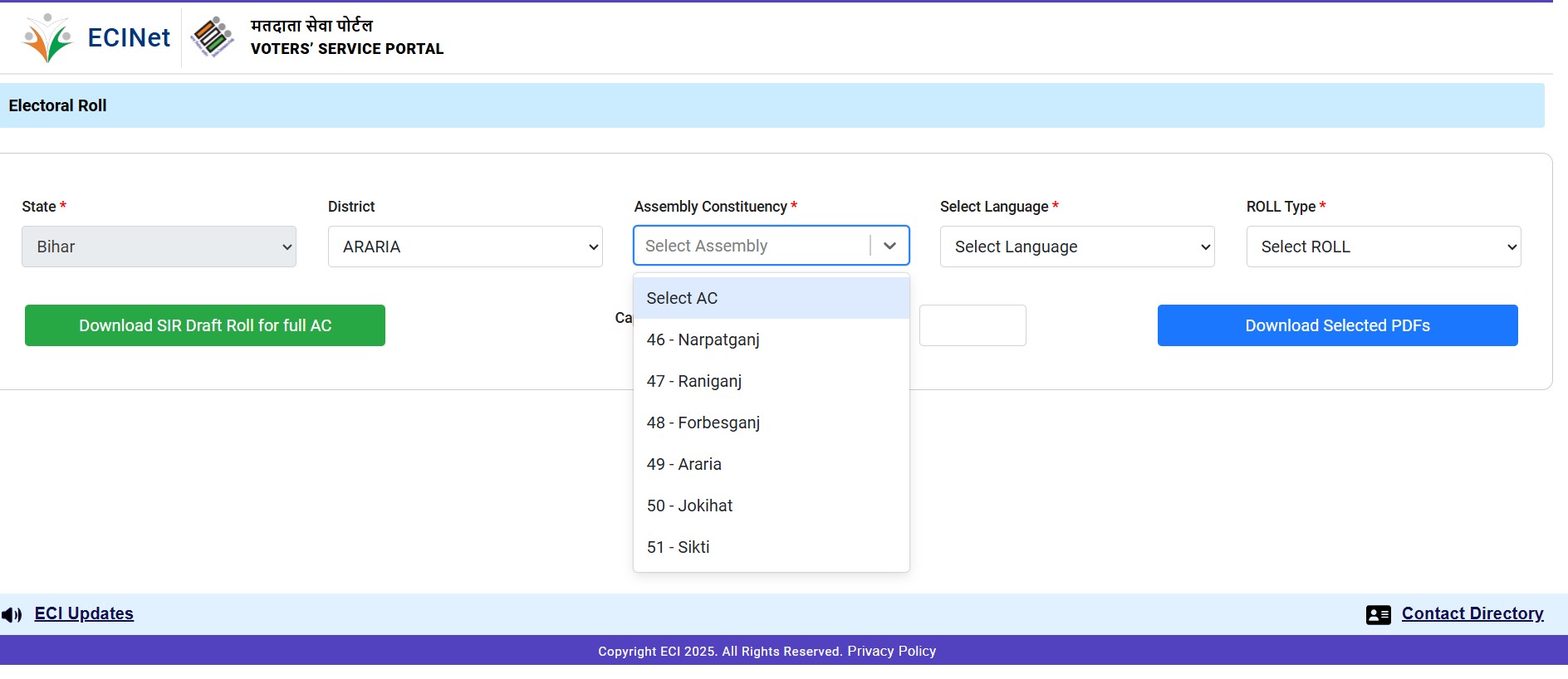Expand the Select ROLL type dropdown
This screenshot has height=679, width=1568.
pos(1383,247)
